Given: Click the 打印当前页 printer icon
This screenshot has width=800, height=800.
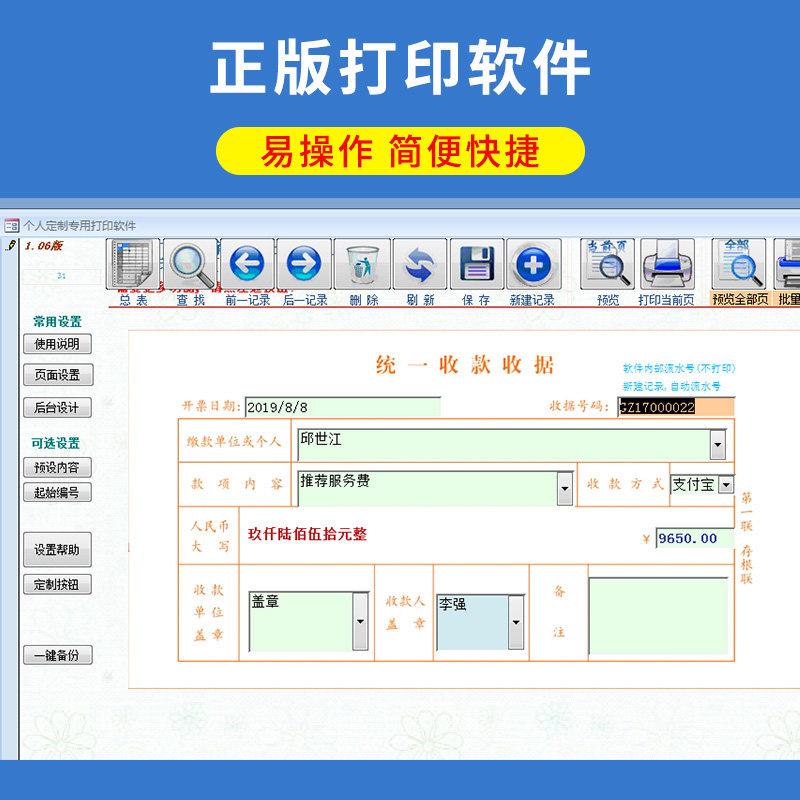Looking at the screenshot, I should click(x=667, y=264).
